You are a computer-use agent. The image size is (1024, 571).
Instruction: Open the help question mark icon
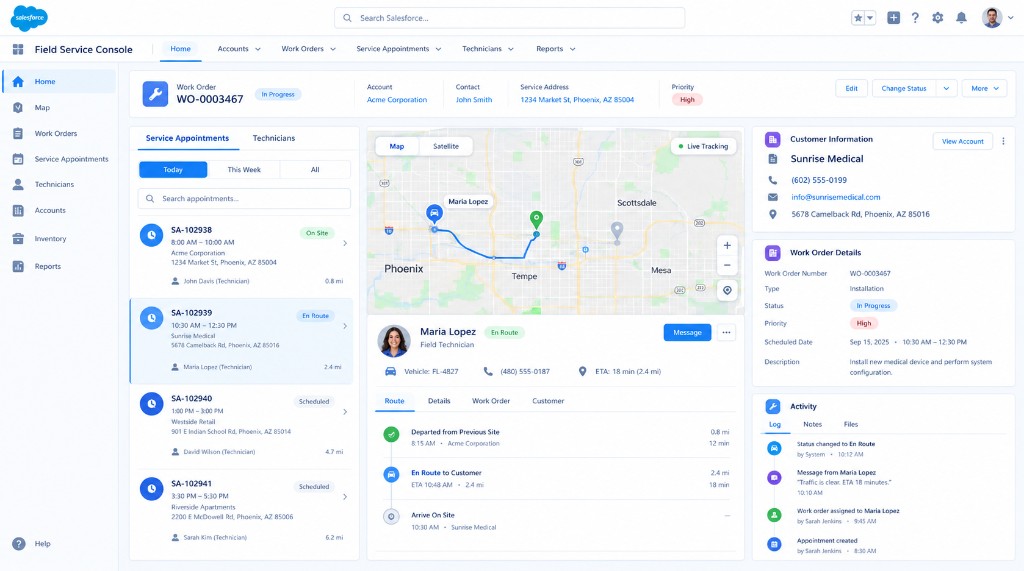tap(915, 18)
